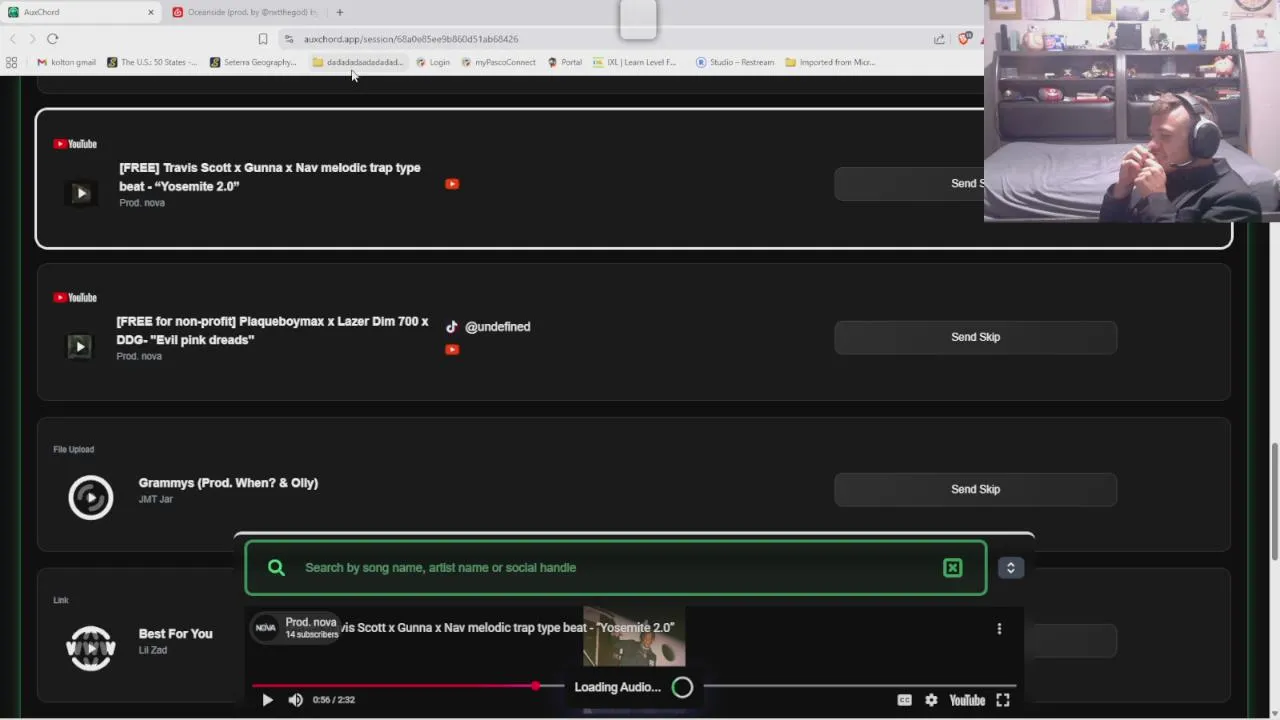Reload the page
1280x720 pixels.
(52, 39)
